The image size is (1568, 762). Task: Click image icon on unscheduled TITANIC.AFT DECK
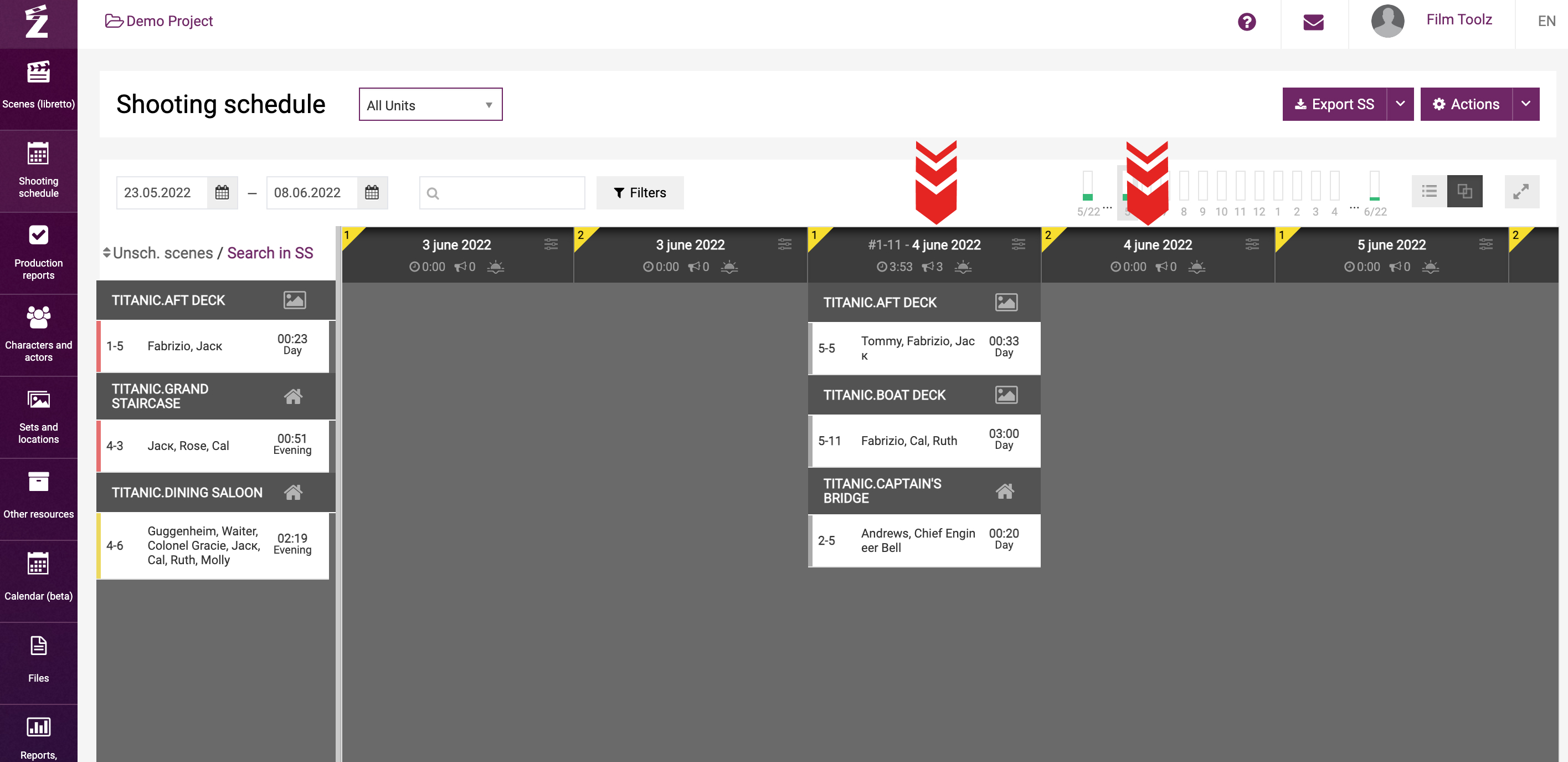coord(295,300)
